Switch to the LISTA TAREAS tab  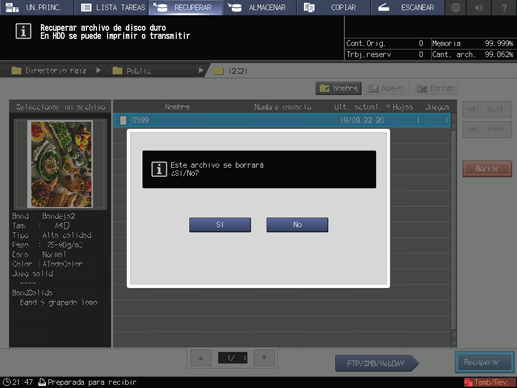tap(111, 7)
